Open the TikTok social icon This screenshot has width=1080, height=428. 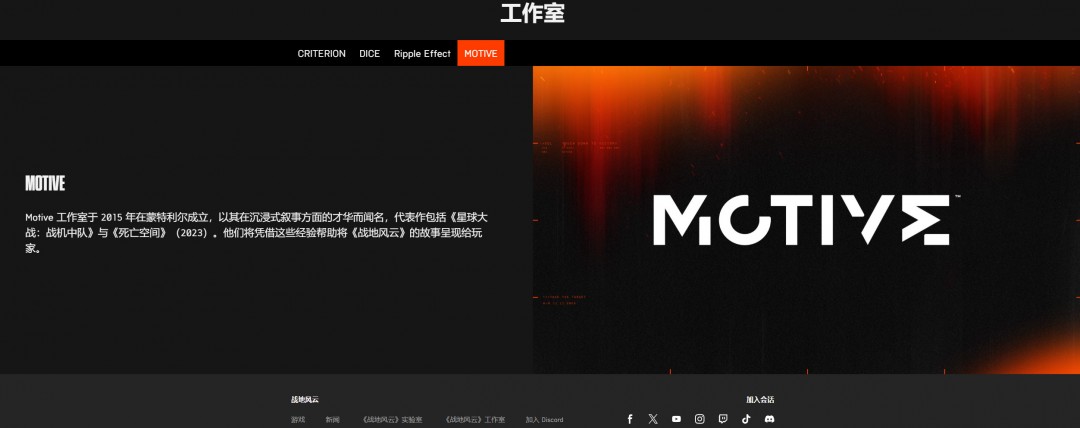746,419
